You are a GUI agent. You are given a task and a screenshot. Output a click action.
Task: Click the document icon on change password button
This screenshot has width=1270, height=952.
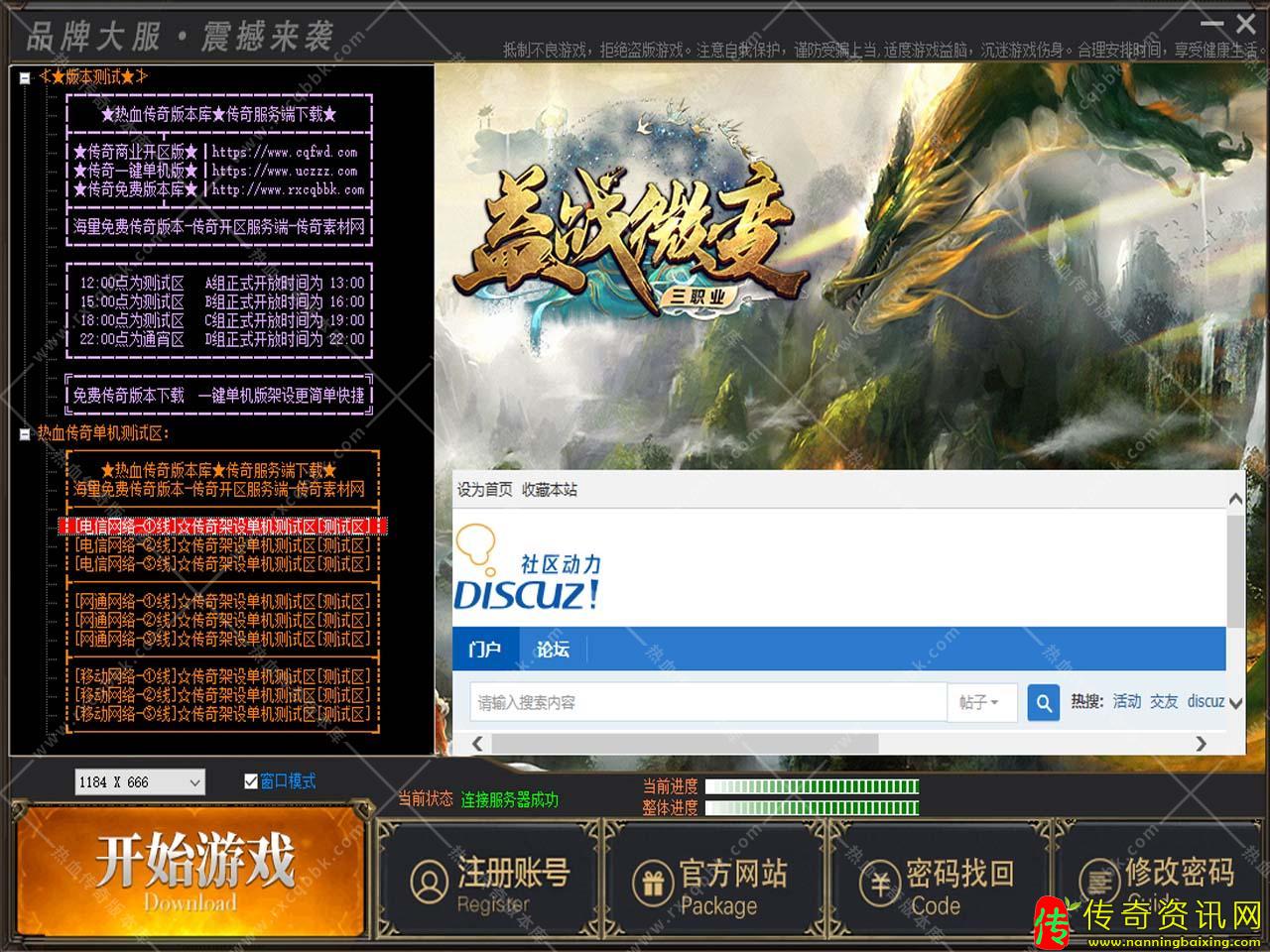[1098, 881]
